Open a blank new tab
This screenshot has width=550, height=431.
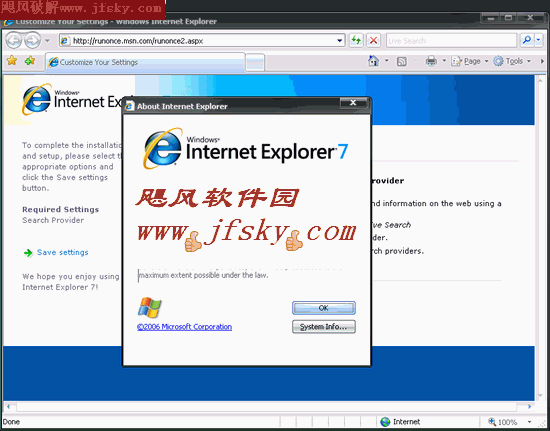pyautogui.click(x=255, y=63)
